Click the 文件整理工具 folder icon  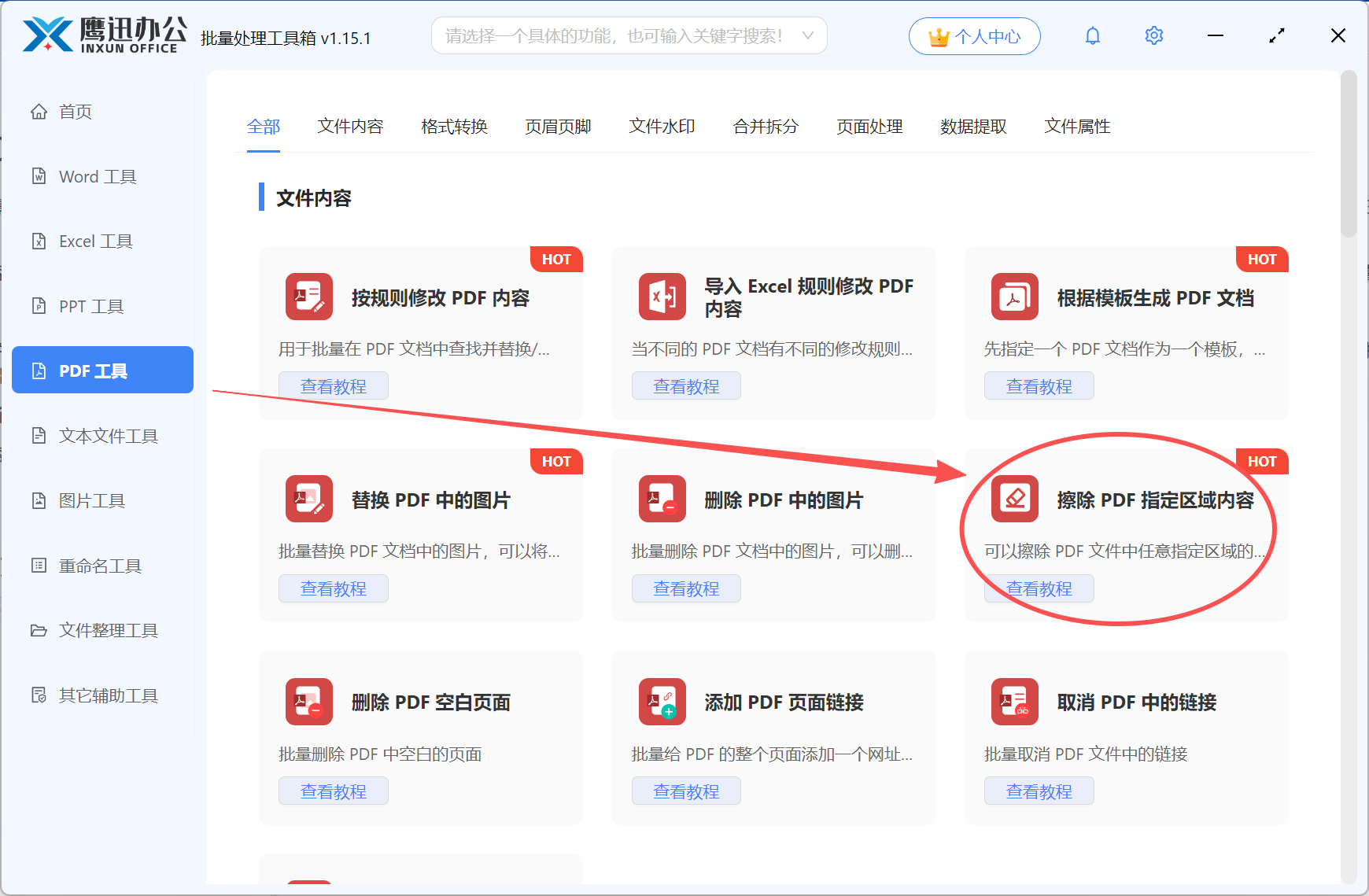click(x=39, y=630)
